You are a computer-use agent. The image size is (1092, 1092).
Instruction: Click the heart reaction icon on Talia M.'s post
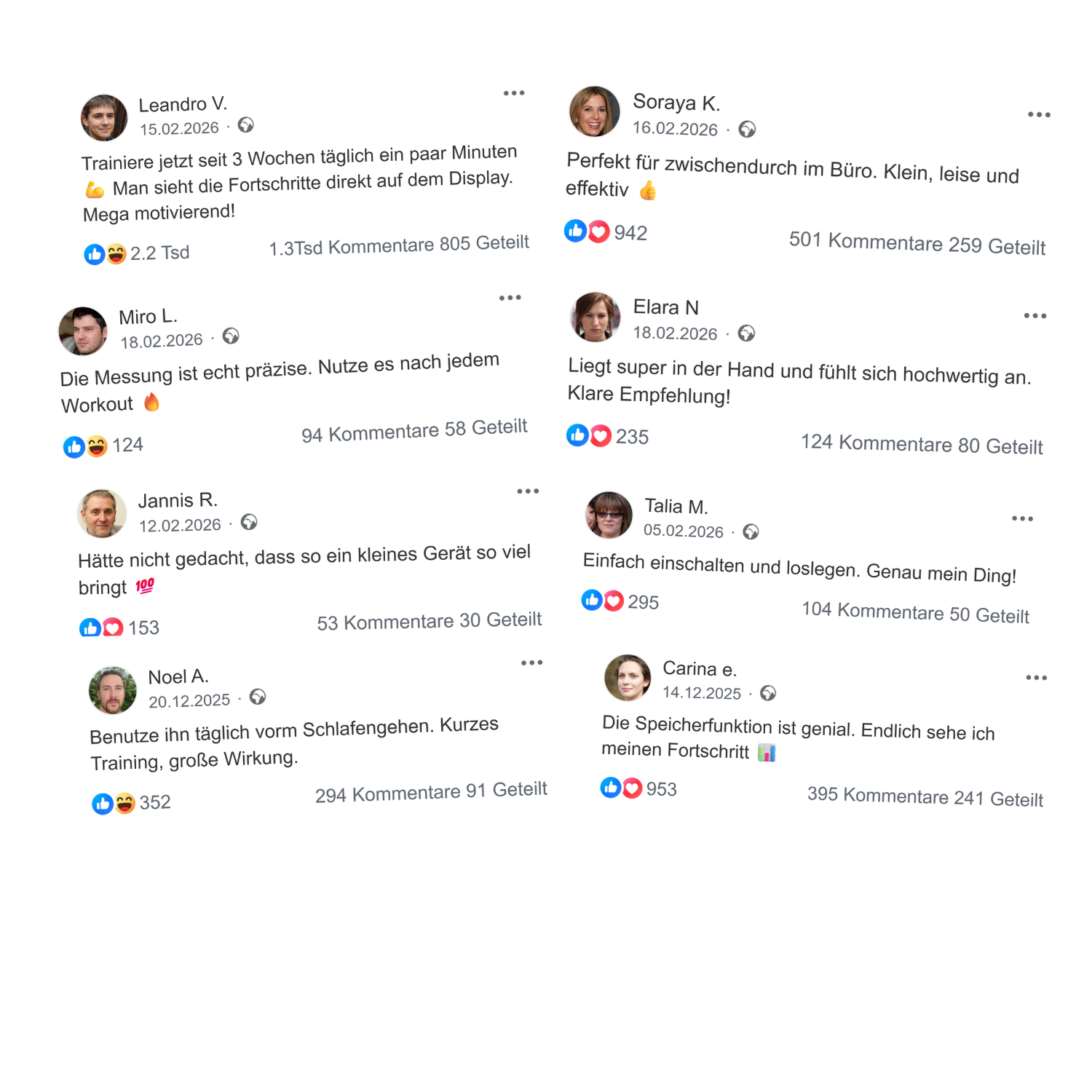coord(614,601)
